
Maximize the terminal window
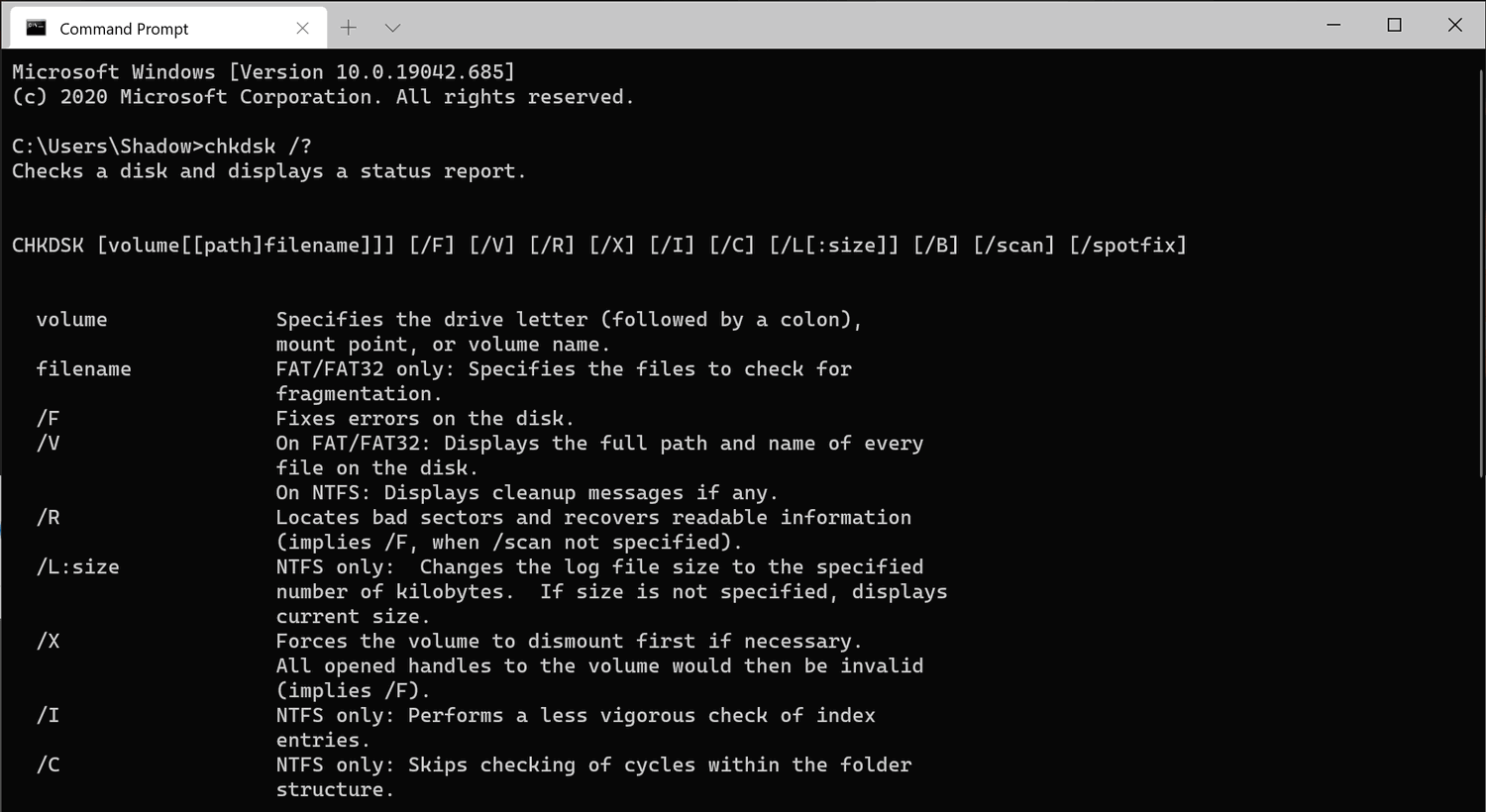point(1394,25)
